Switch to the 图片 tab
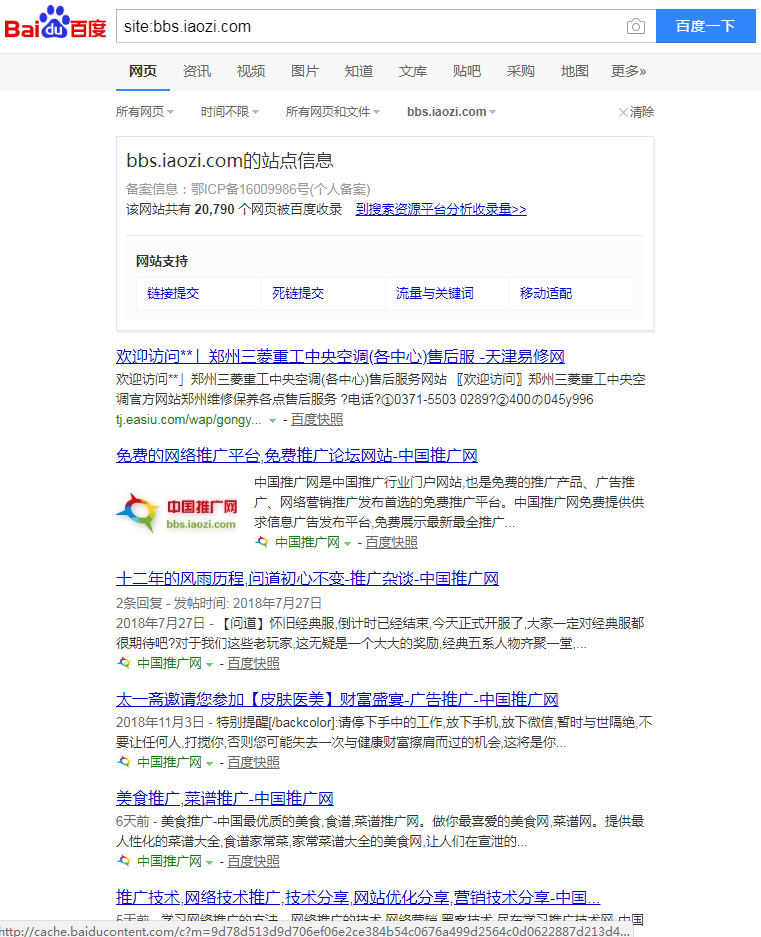 click(304, 71)
